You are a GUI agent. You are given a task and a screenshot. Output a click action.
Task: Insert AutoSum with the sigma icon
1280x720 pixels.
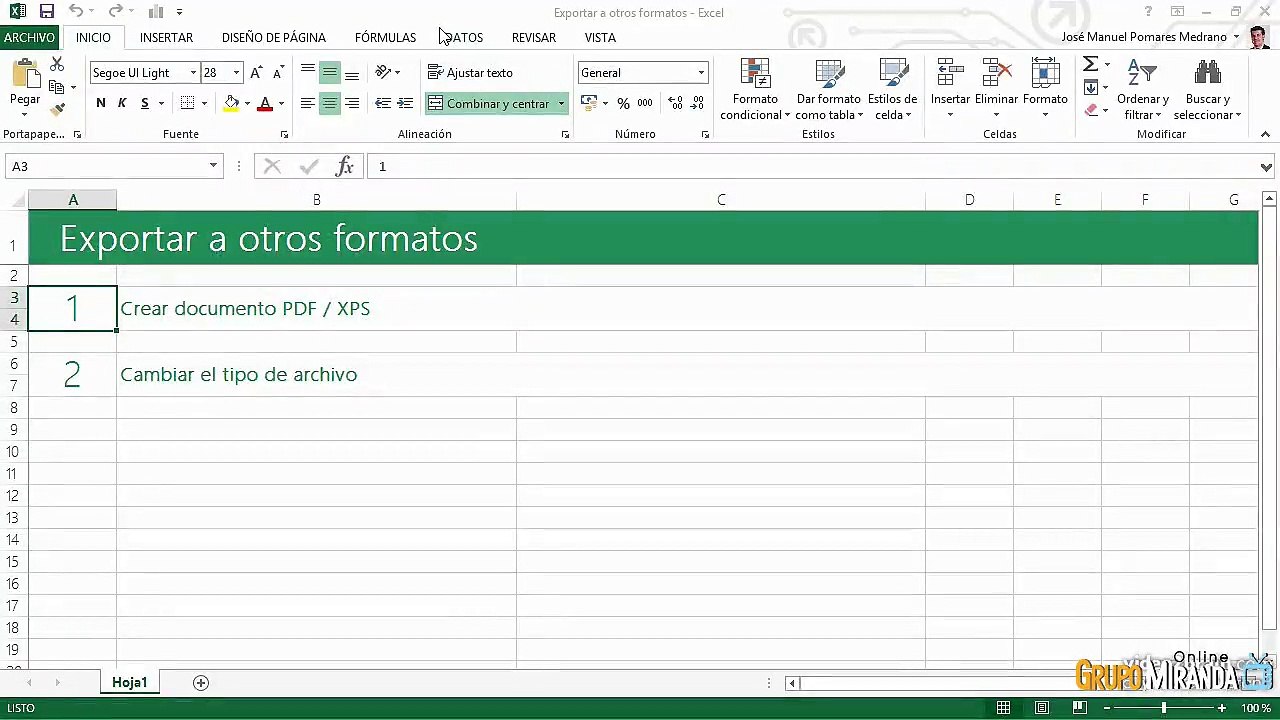1091,64
